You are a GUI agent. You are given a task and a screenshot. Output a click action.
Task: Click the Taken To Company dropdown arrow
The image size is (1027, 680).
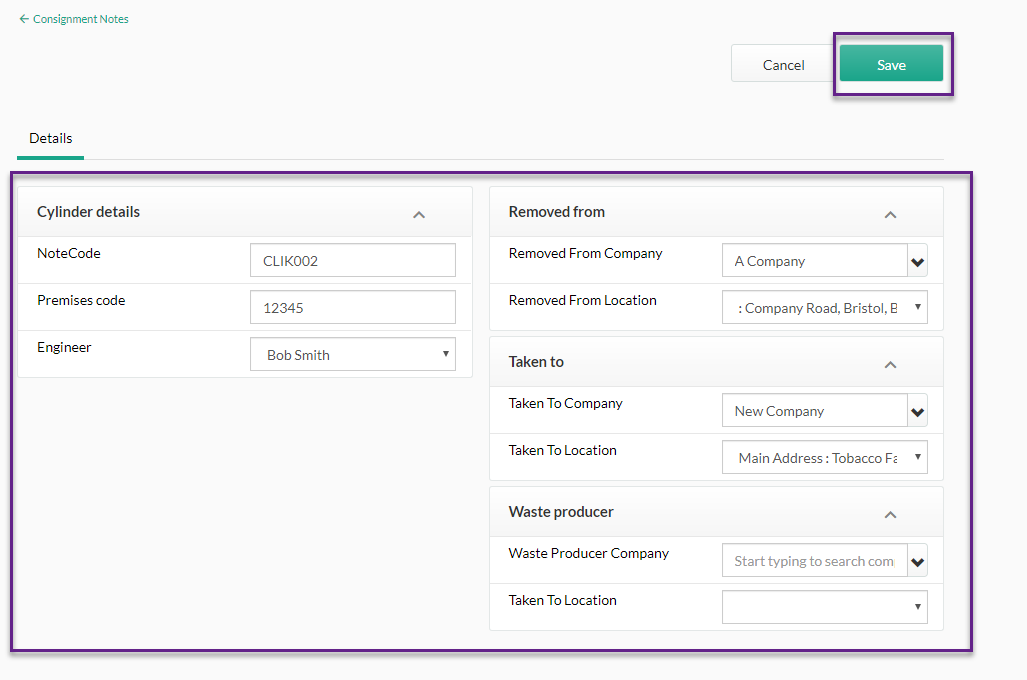point(917,410)
